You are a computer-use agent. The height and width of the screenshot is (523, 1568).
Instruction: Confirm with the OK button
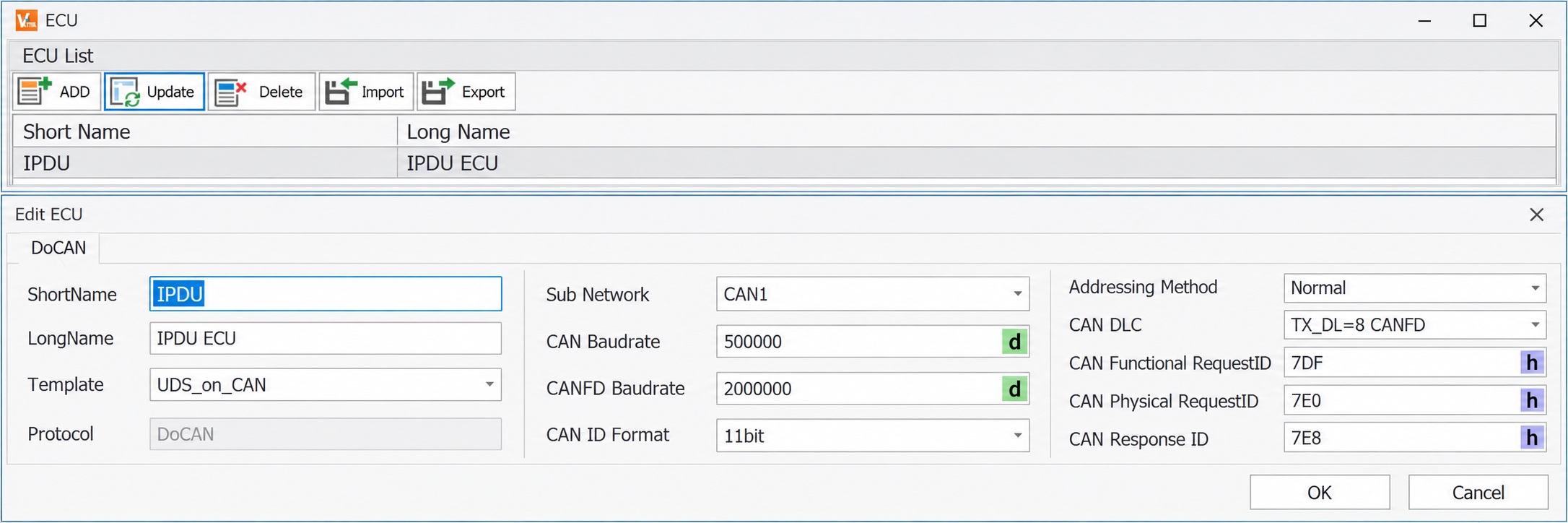[1320, 493]
